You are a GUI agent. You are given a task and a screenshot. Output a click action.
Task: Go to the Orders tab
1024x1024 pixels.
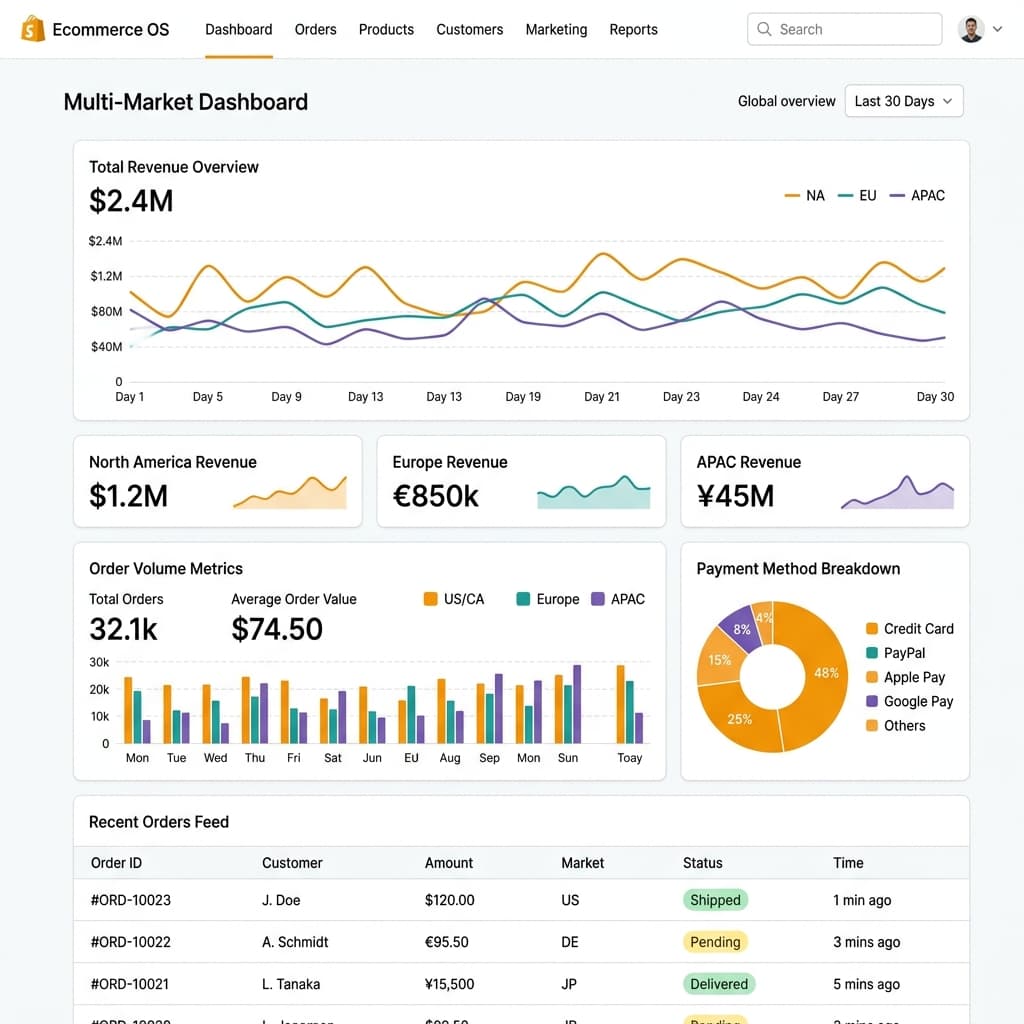pos(315,29)
